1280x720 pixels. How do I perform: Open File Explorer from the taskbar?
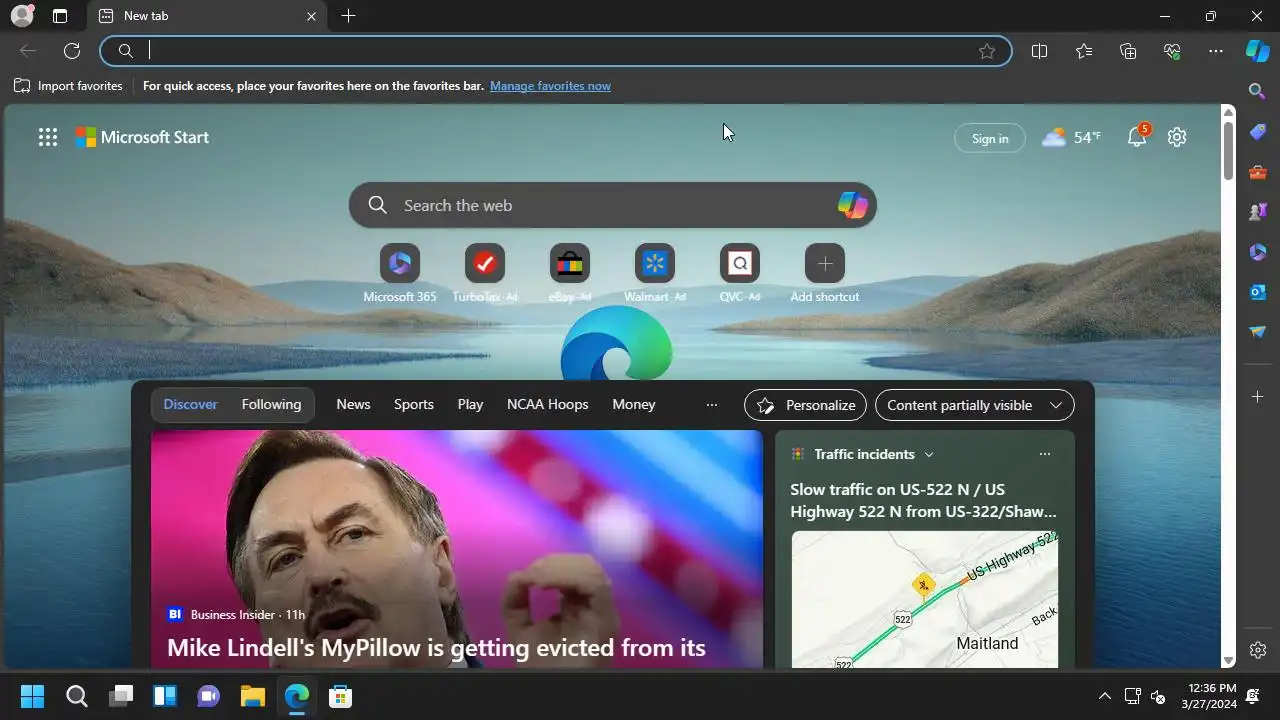coord(252,696)
